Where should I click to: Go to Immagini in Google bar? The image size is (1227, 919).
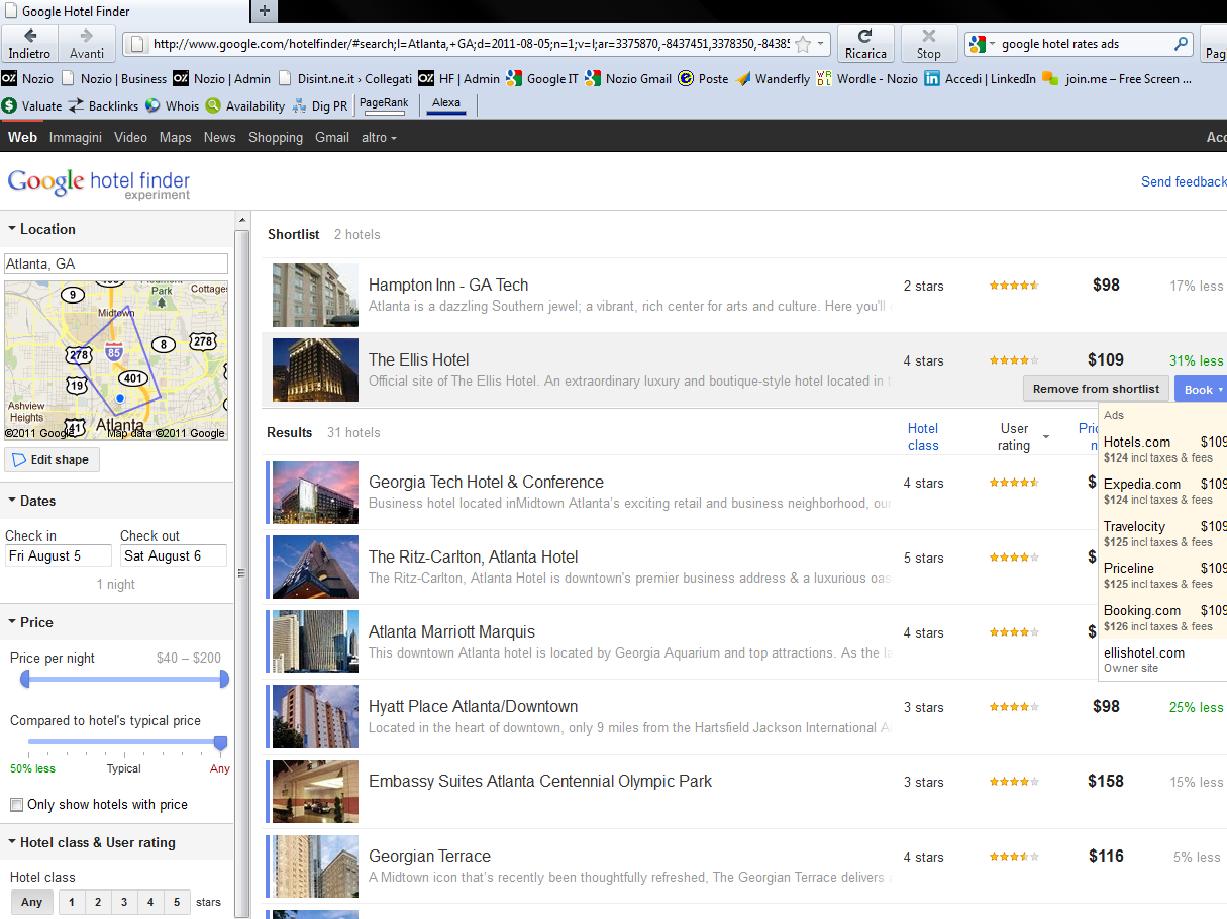pyautogui.click(x=75, y=137)
